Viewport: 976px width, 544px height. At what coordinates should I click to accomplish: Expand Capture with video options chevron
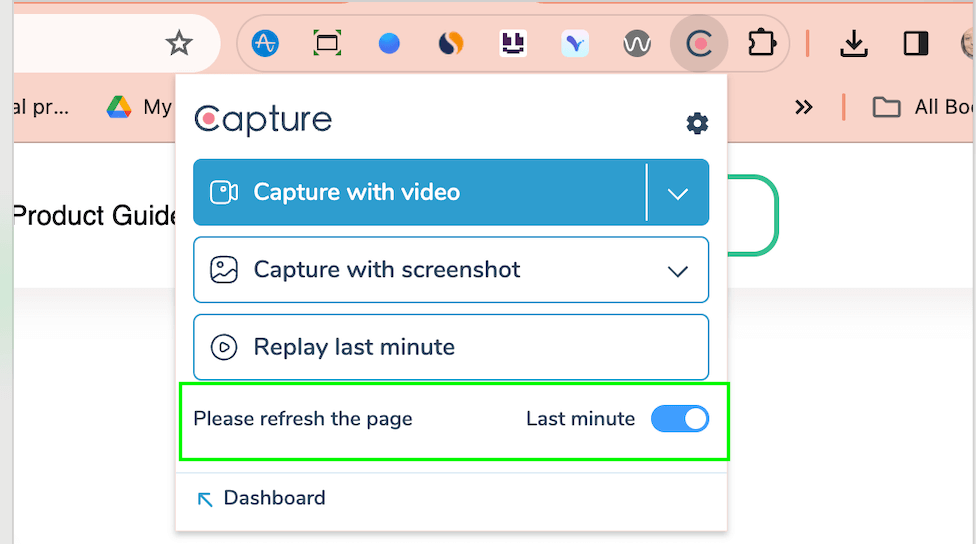pyautogui.click(x=678, y=193)
